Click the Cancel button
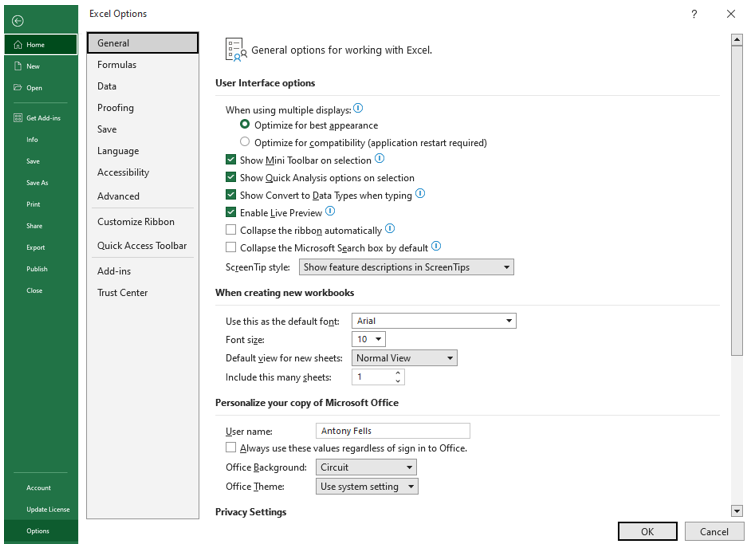The width and height of the screenshot is (753, 550). tap(714, 532)
